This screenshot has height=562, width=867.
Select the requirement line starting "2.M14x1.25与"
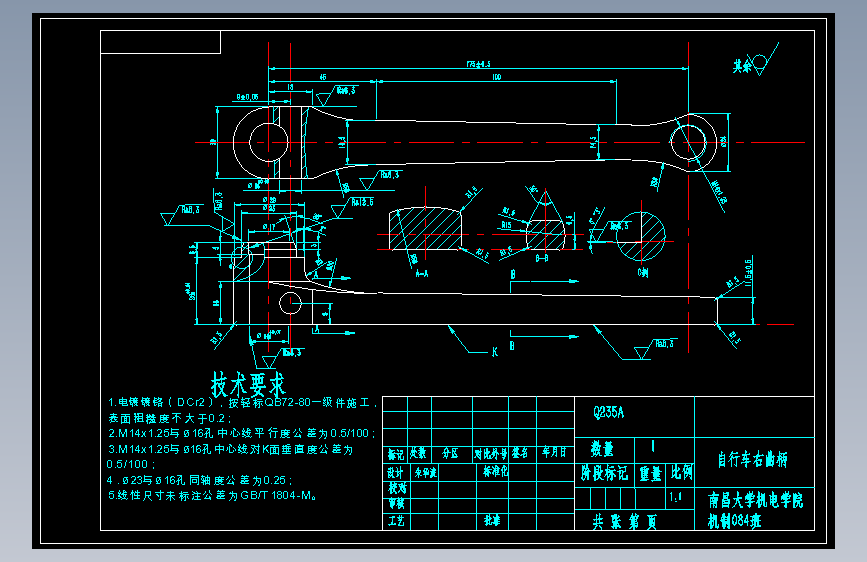coord(243,433)
